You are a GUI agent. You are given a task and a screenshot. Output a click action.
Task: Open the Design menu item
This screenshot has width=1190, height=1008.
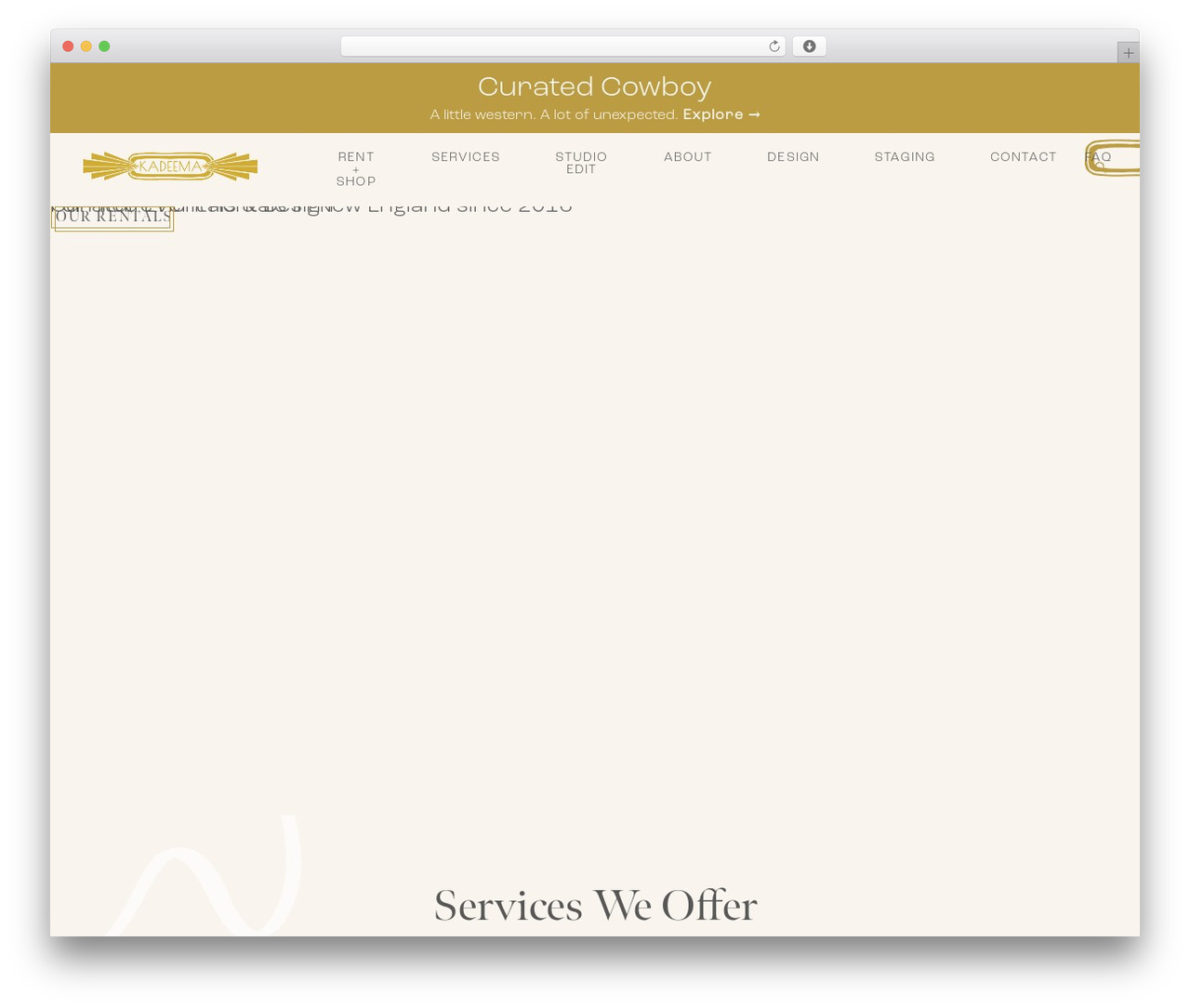click(793, 157)
